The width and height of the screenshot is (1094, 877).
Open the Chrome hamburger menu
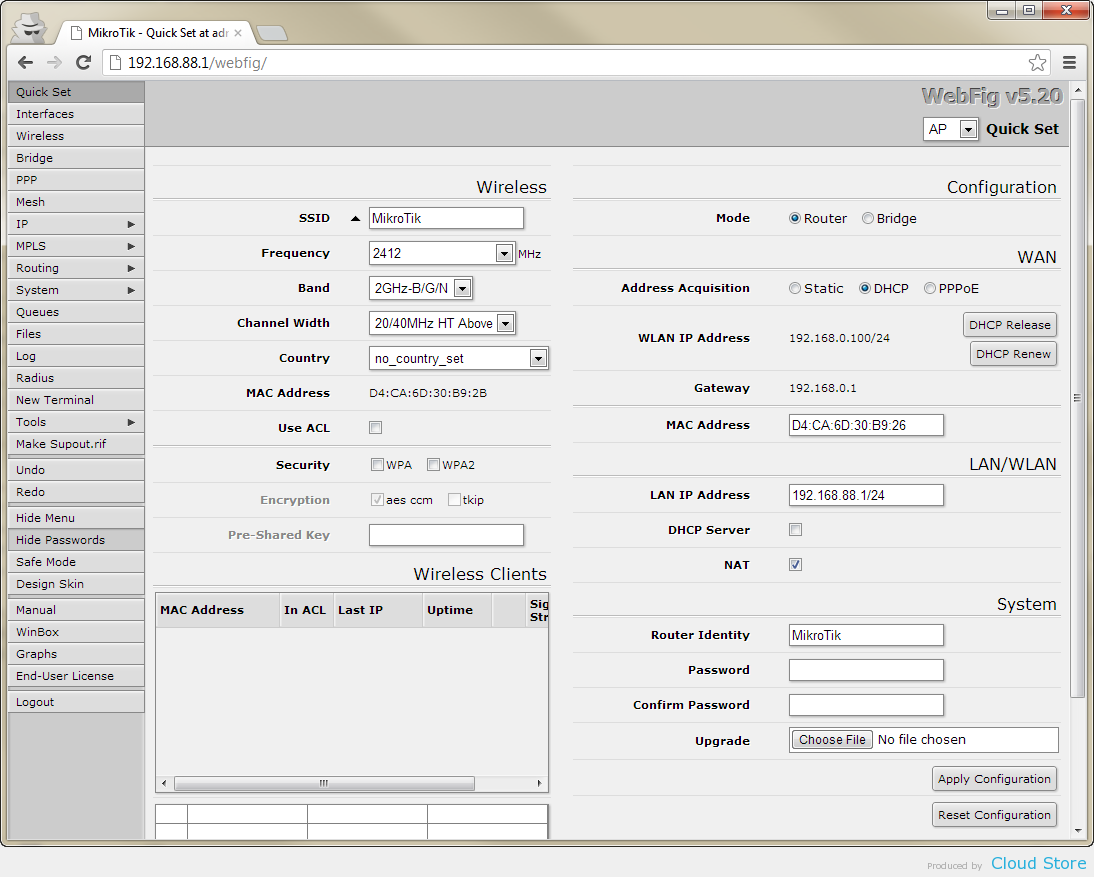1069,63
